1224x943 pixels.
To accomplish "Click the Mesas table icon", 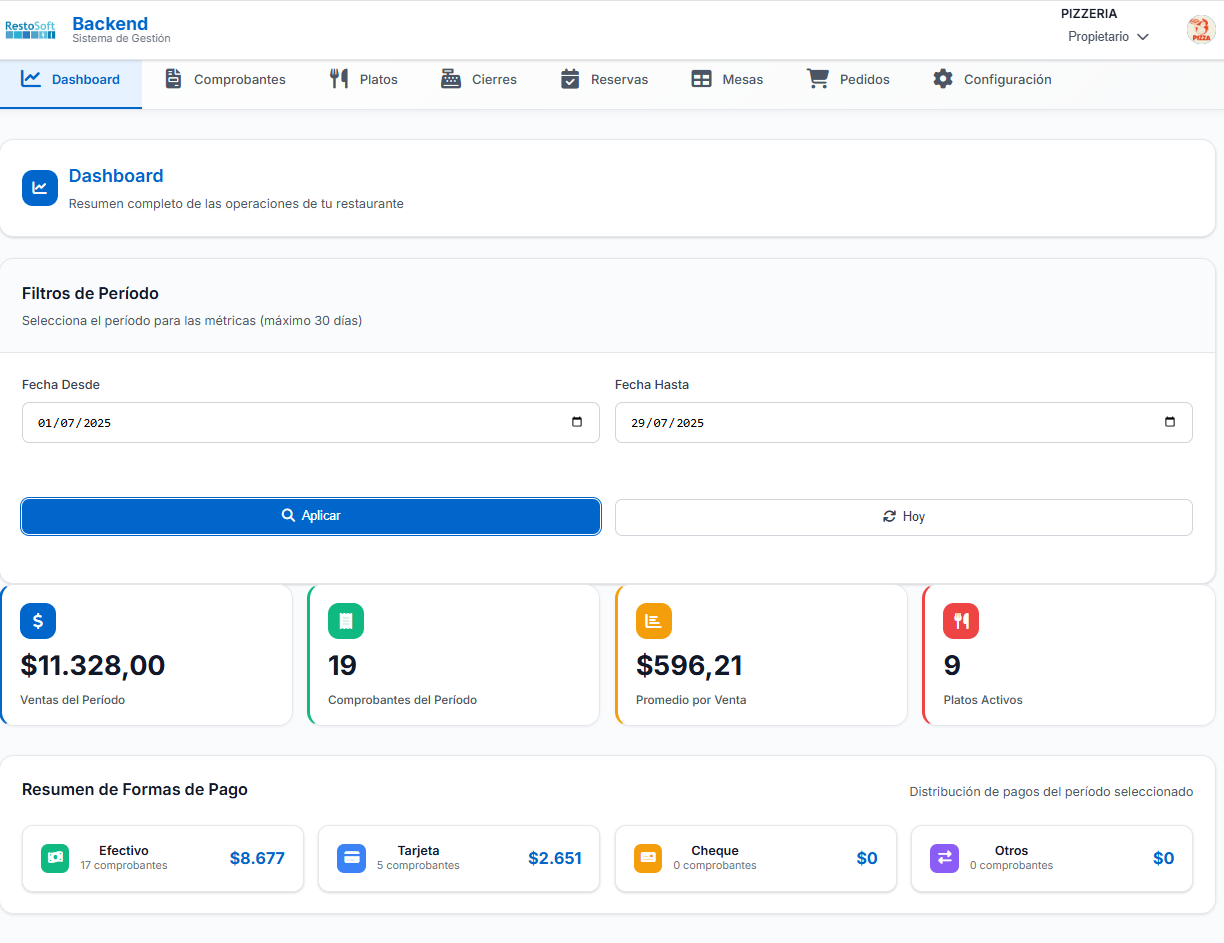I will pos(701,79).
